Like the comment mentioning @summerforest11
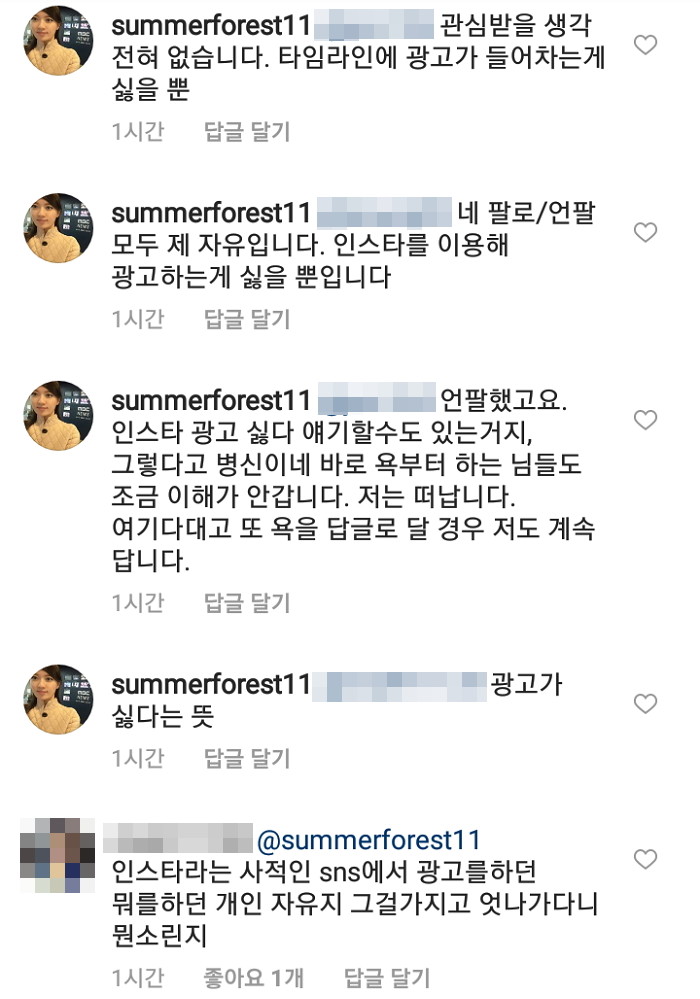 [647, 859]
